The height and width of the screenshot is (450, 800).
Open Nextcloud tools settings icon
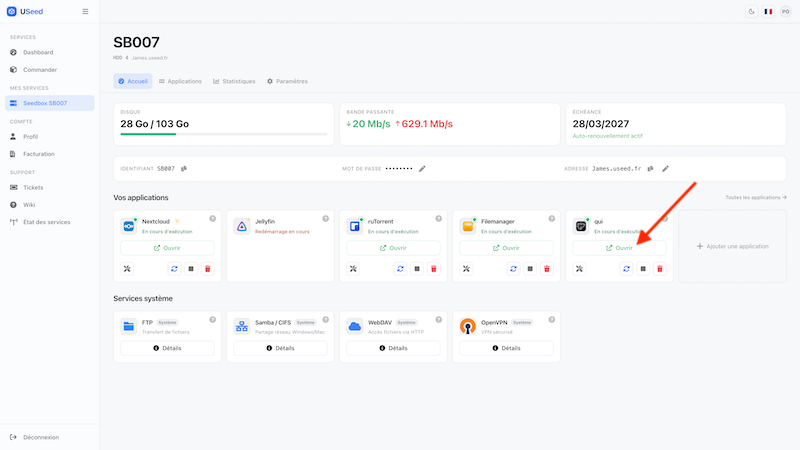pos(127,269)
